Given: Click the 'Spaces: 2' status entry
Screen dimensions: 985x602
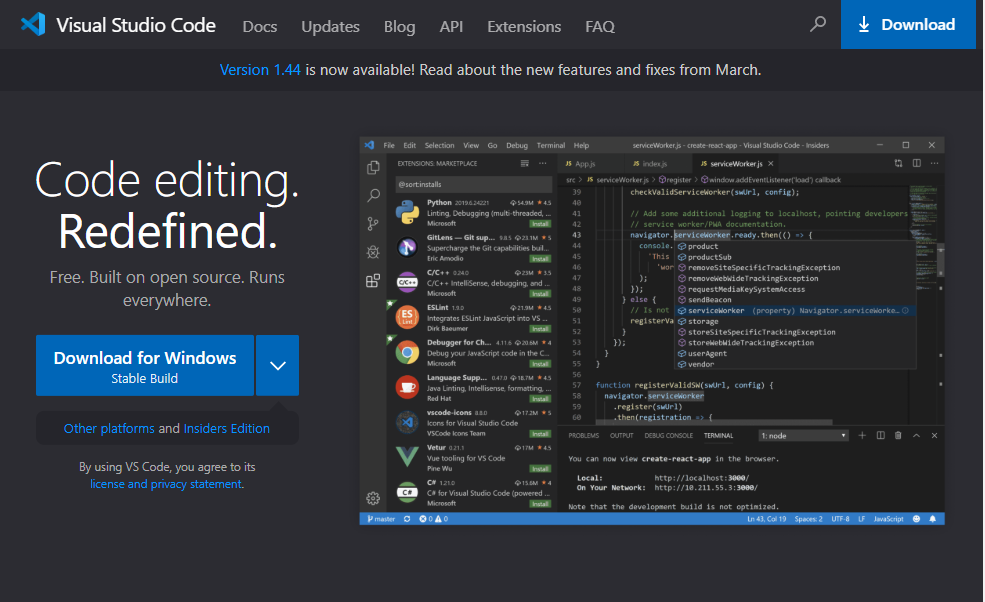Looking at the screenshot, I should [x=808, y=519].
